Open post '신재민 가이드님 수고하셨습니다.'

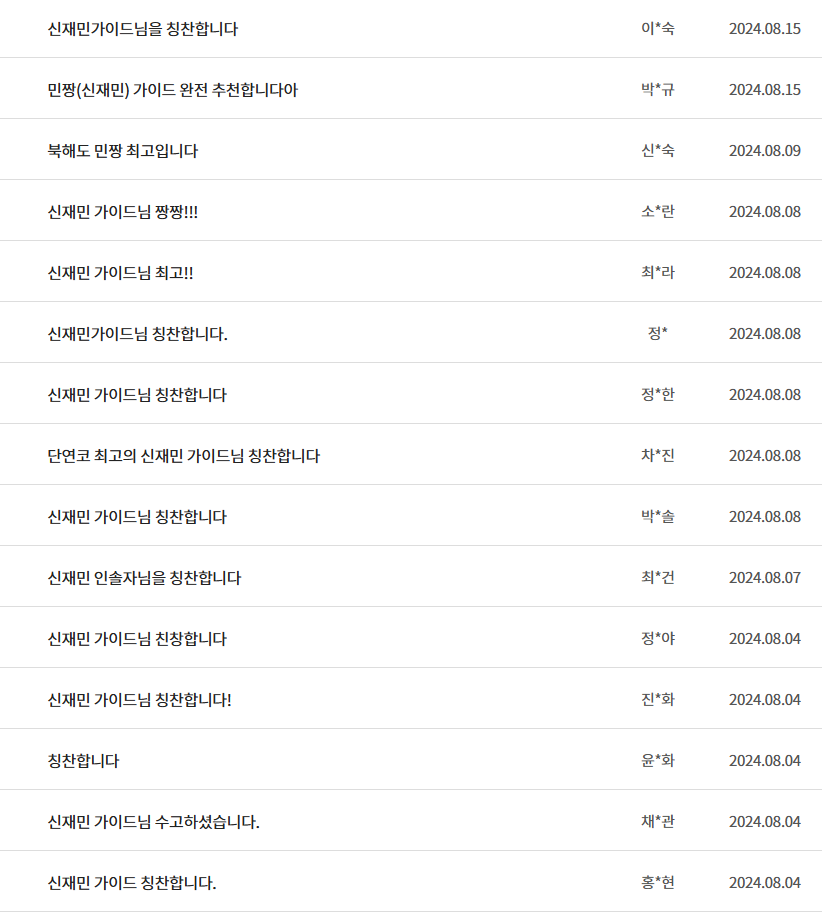click(153, 822)
